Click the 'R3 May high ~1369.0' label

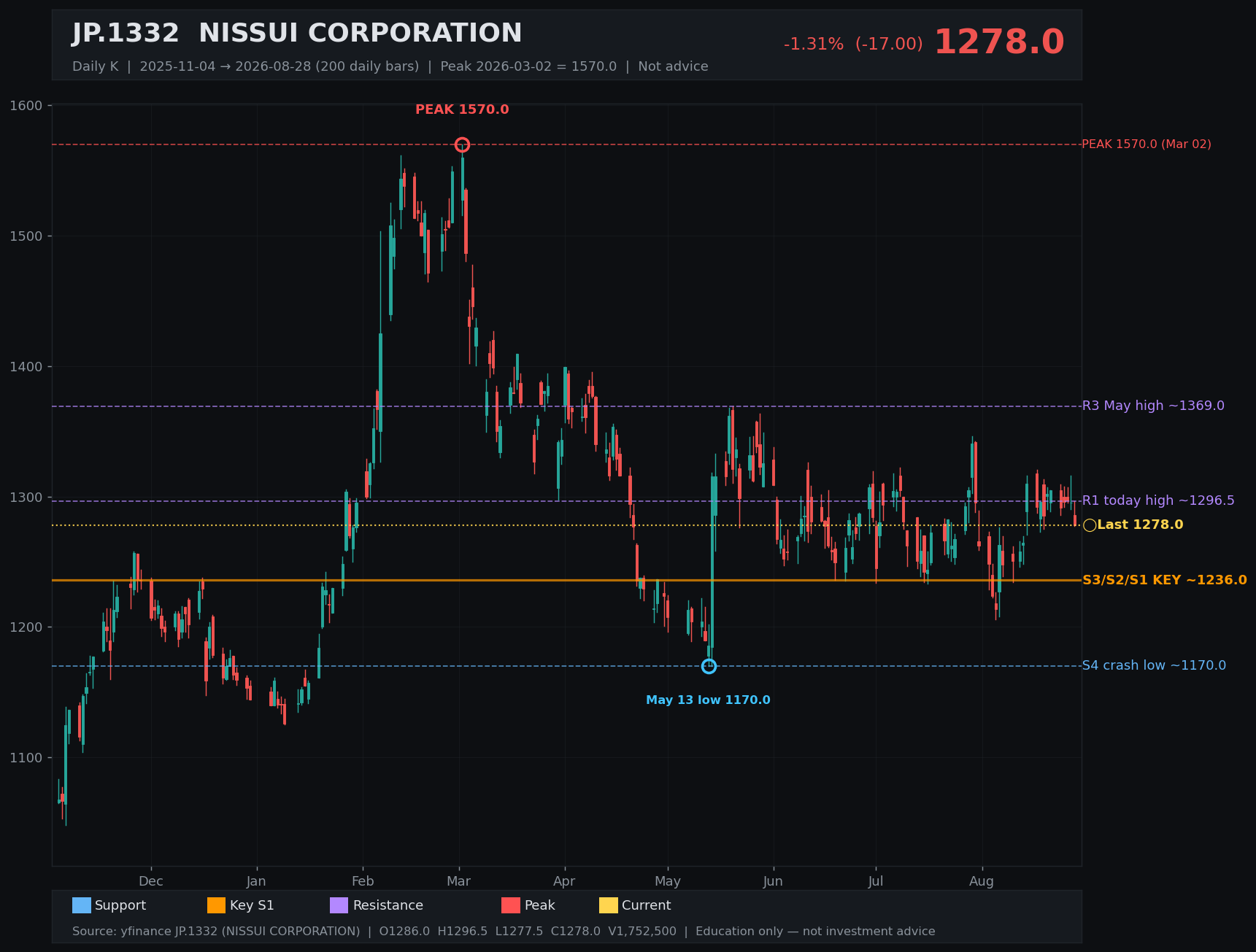pos(1153,406)
